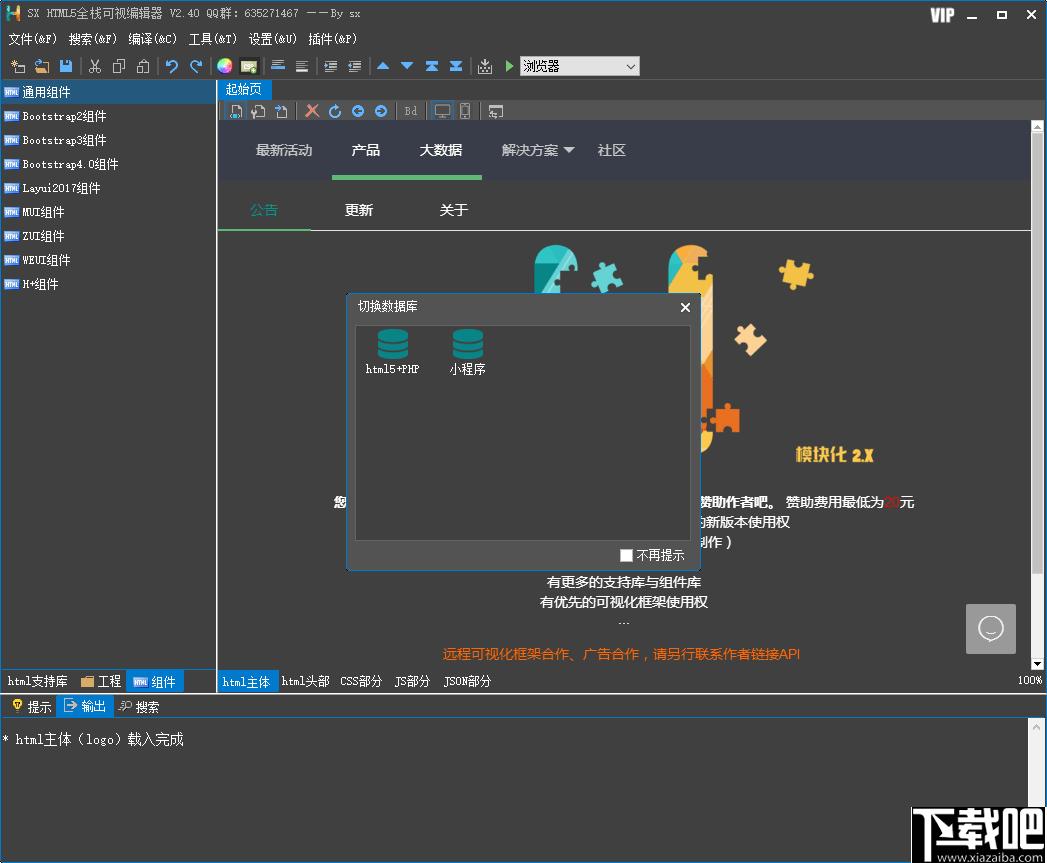Select WEUI组件 in the list

[108, 261]
